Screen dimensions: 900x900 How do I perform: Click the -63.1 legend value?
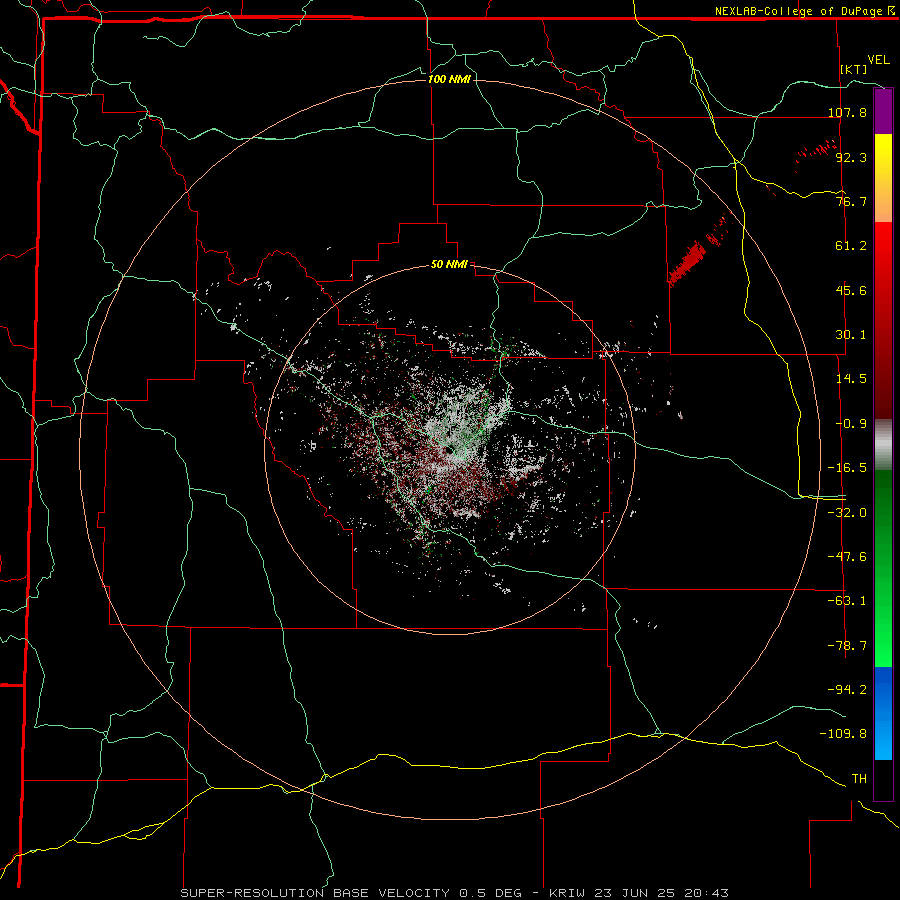pos(847,601)
